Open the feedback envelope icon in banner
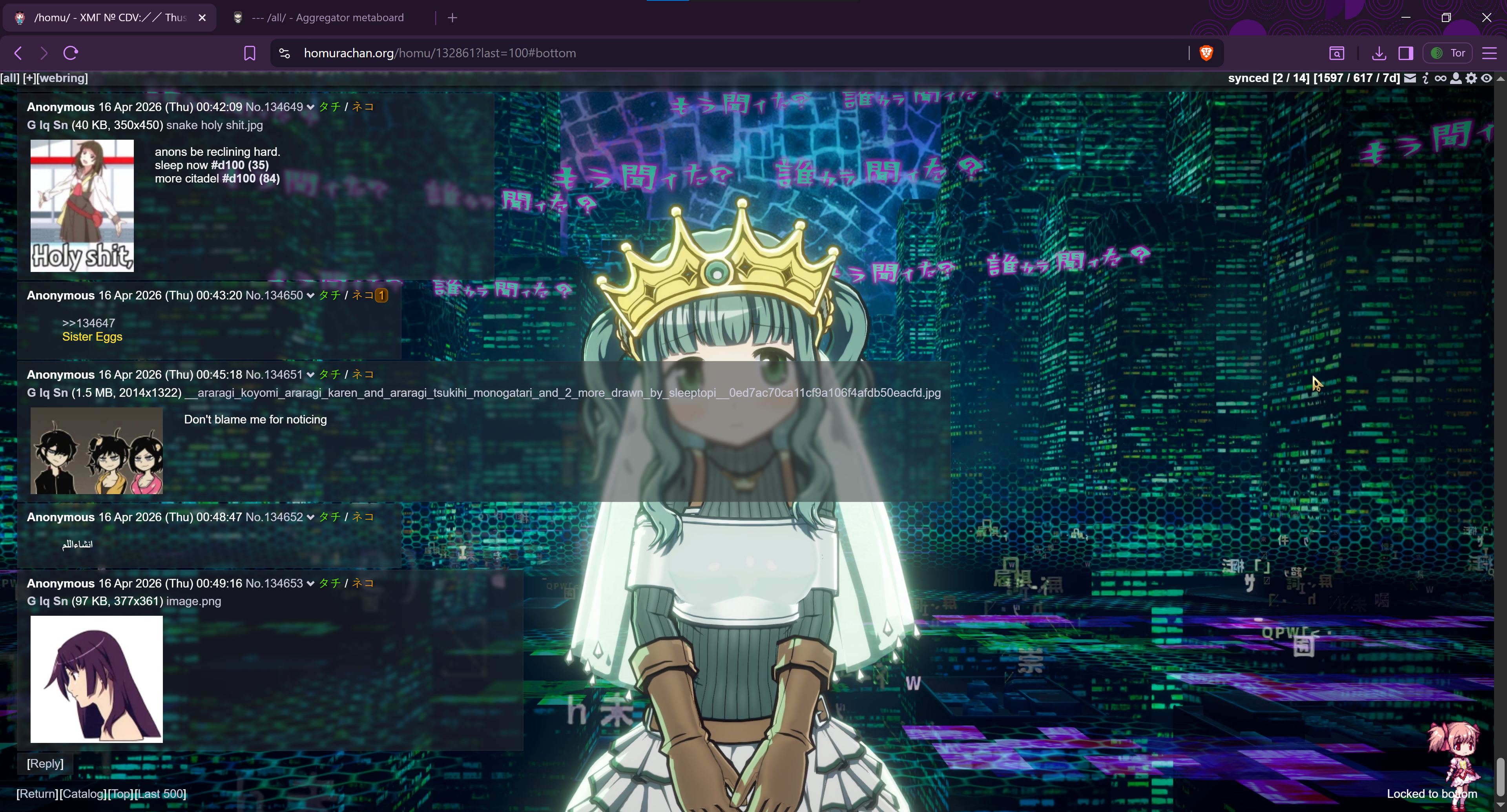Viewport: 1507px width, 812px height. (x=1410, y=78)
